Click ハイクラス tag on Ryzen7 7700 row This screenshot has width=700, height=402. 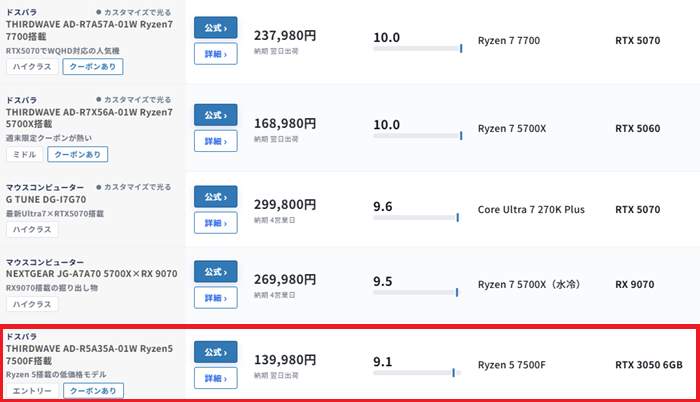click(32, 67)
